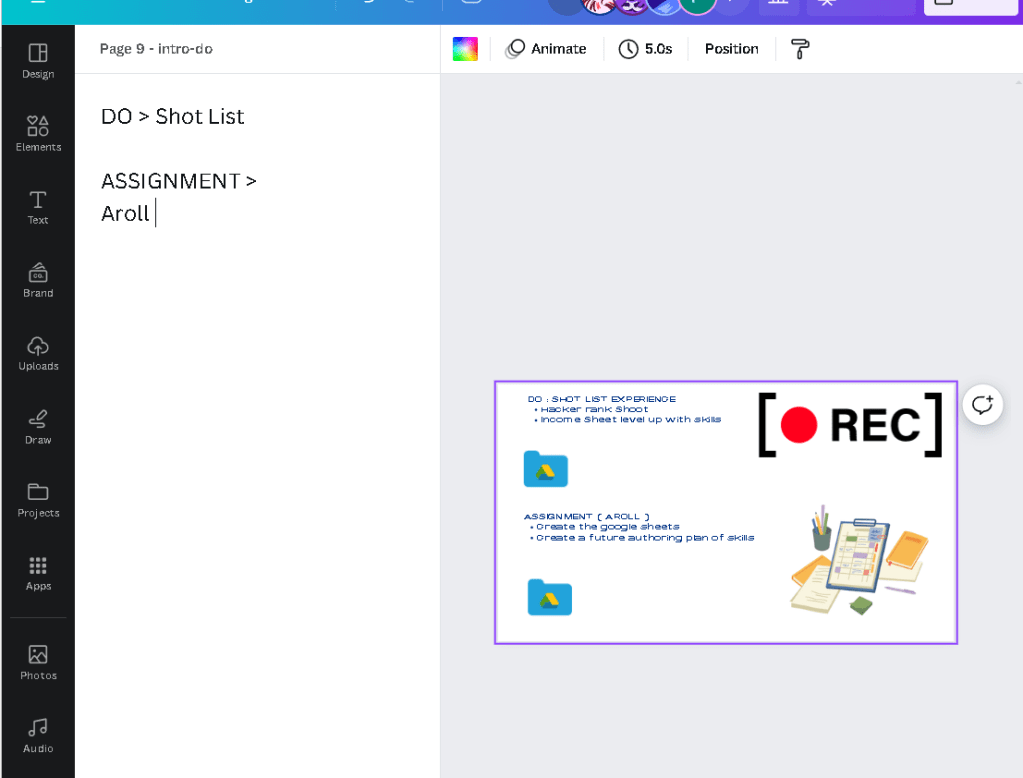Place cursor in the 'Aroll' notes line
This screenshot has height=778, width=1023.
coord(125,213)
